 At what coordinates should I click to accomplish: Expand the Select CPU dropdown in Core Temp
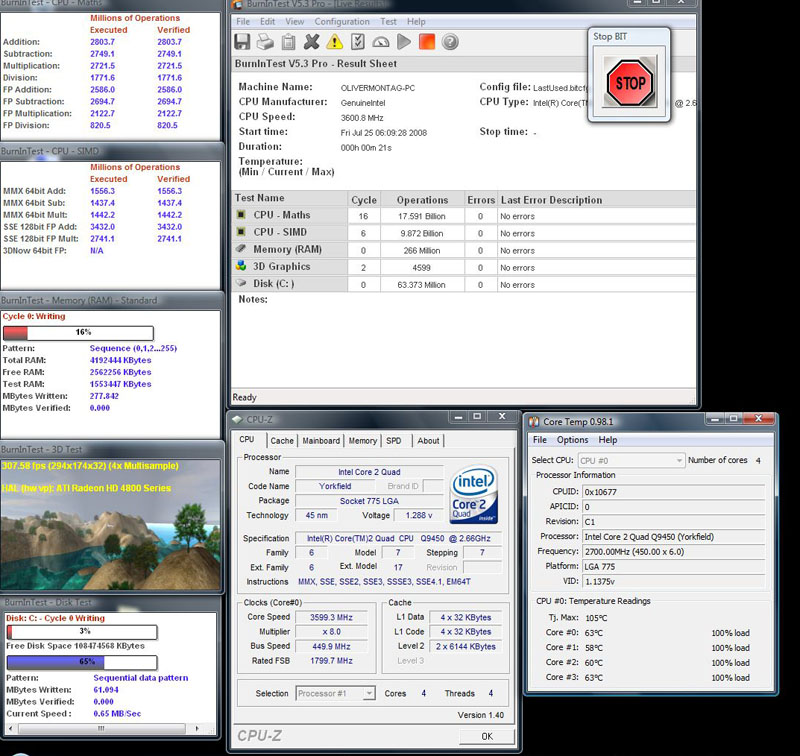pos(679,461)
